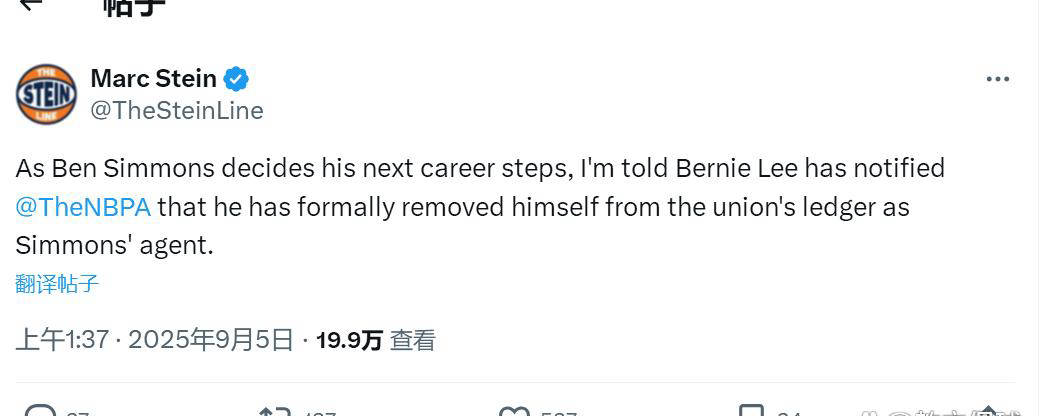Like the post with the heart icon
The image size is (1043, 416).
tap(514, 411)
